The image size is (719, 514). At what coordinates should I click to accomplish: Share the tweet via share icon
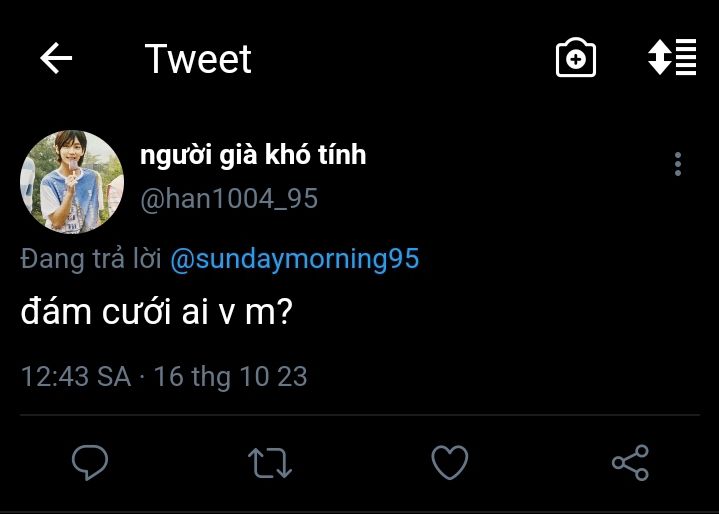tap(630, 462)
